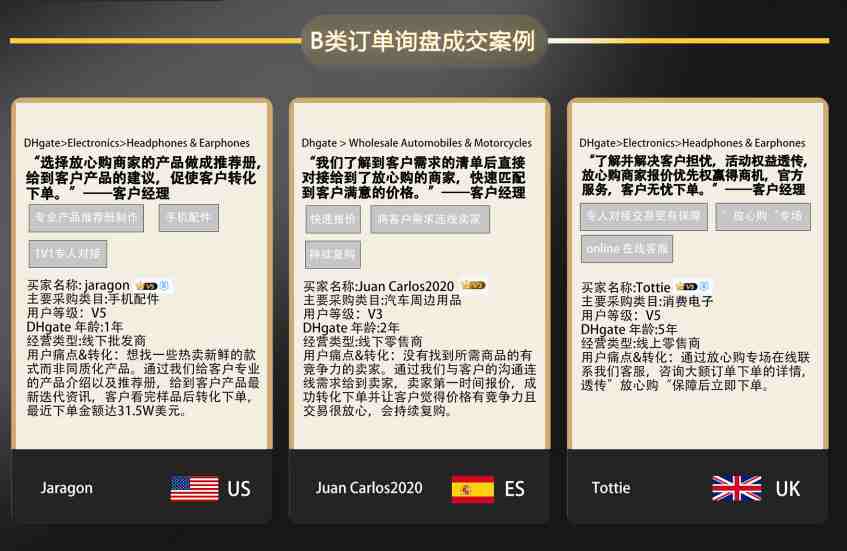Select the 手机配件 tag on Jaragon's card

pos(189,218)
